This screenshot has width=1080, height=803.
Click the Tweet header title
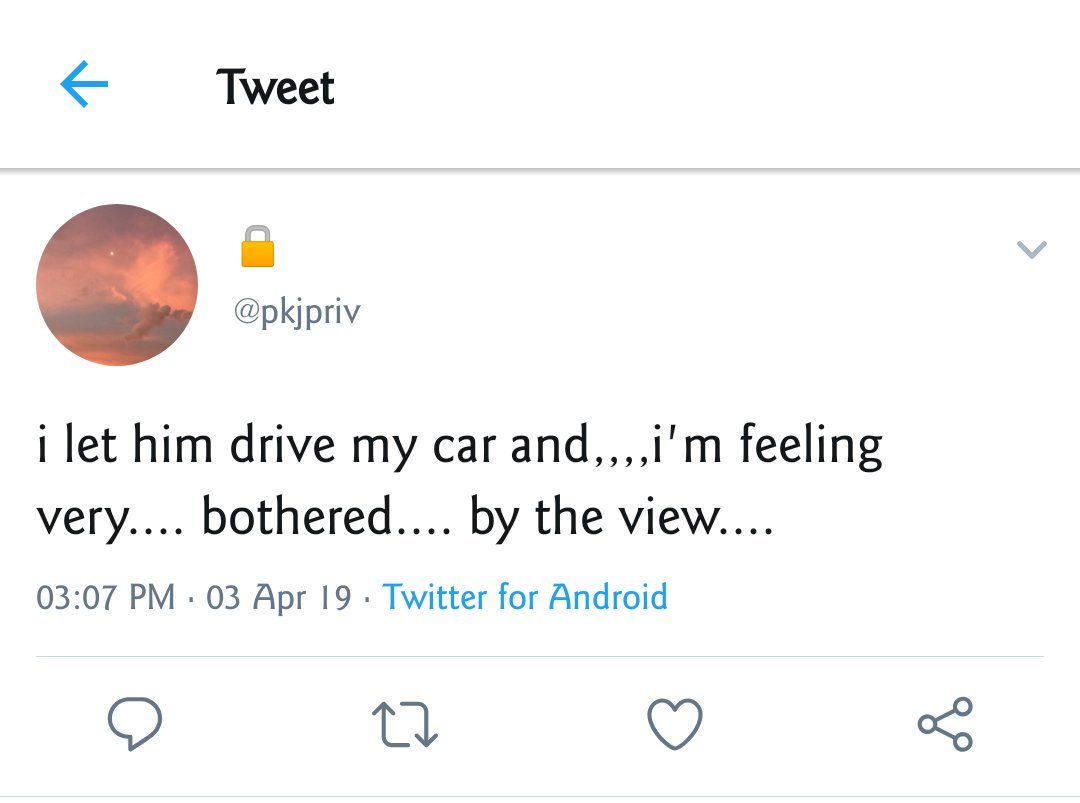tap(276, 87)
